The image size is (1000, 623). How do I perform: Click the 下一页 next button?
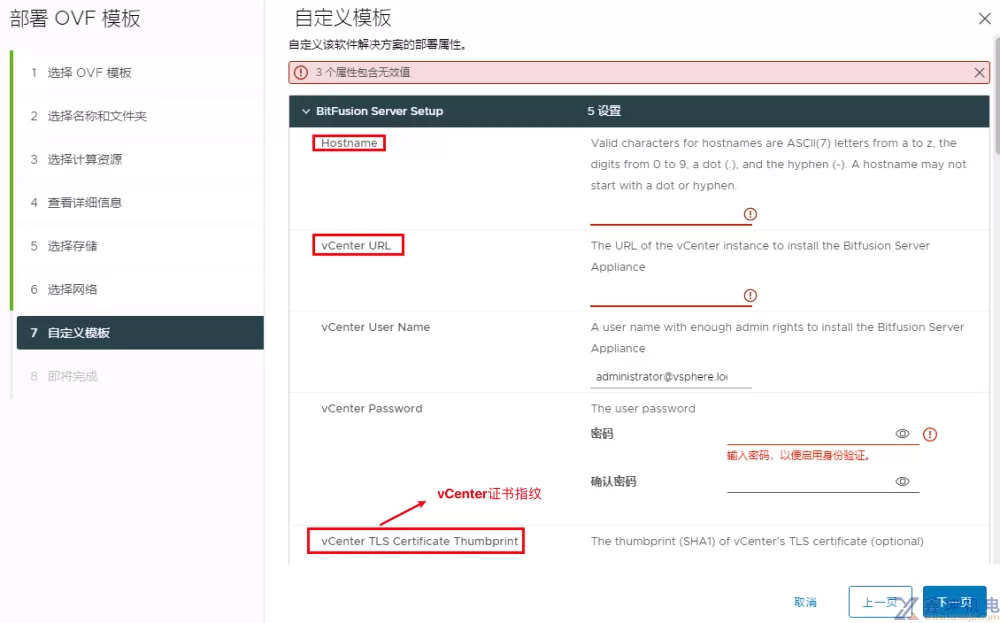954,602
